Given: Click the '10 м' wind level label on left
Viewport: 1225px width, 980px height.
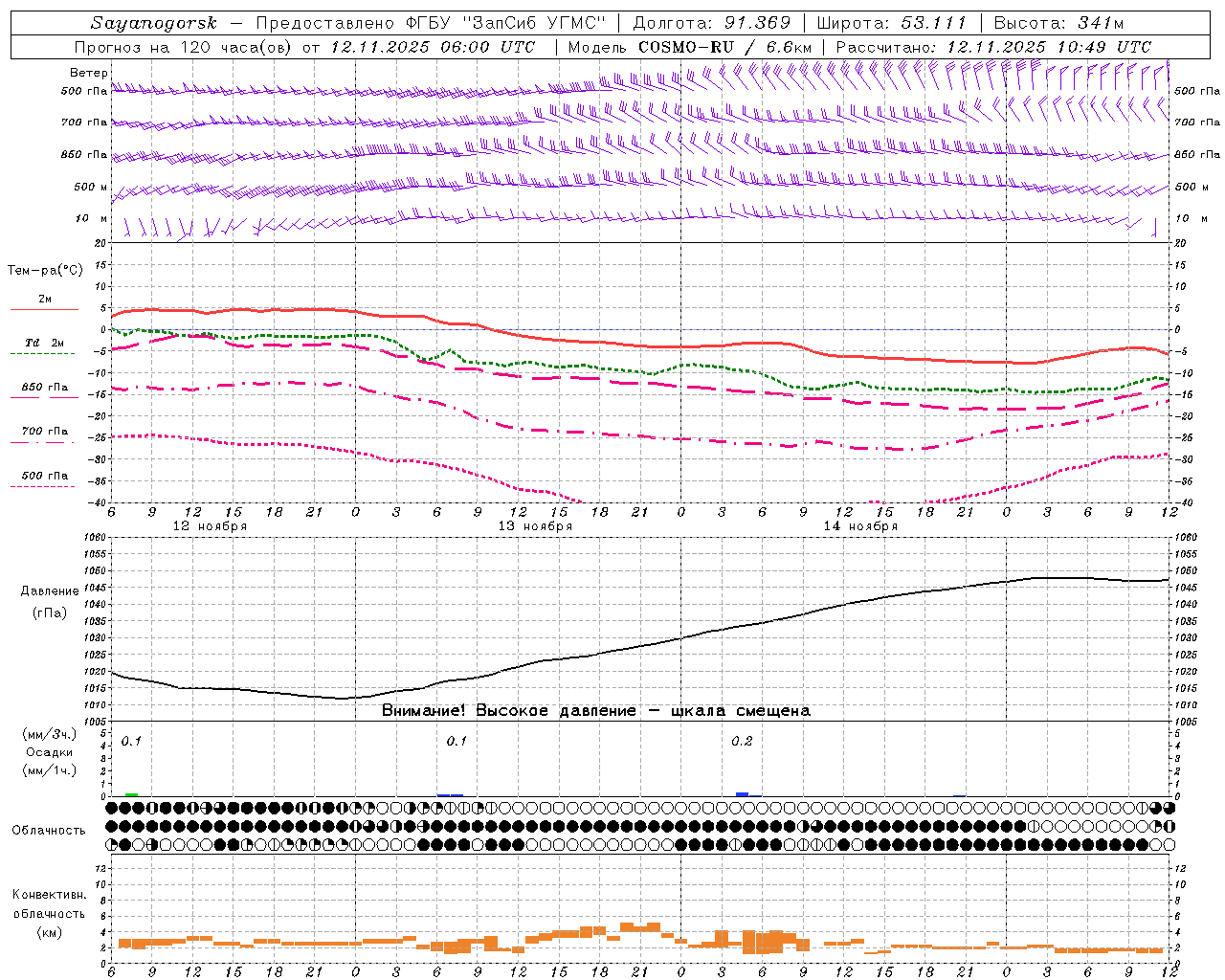Looking at the screenshot, I should click(x=91, y=218).
